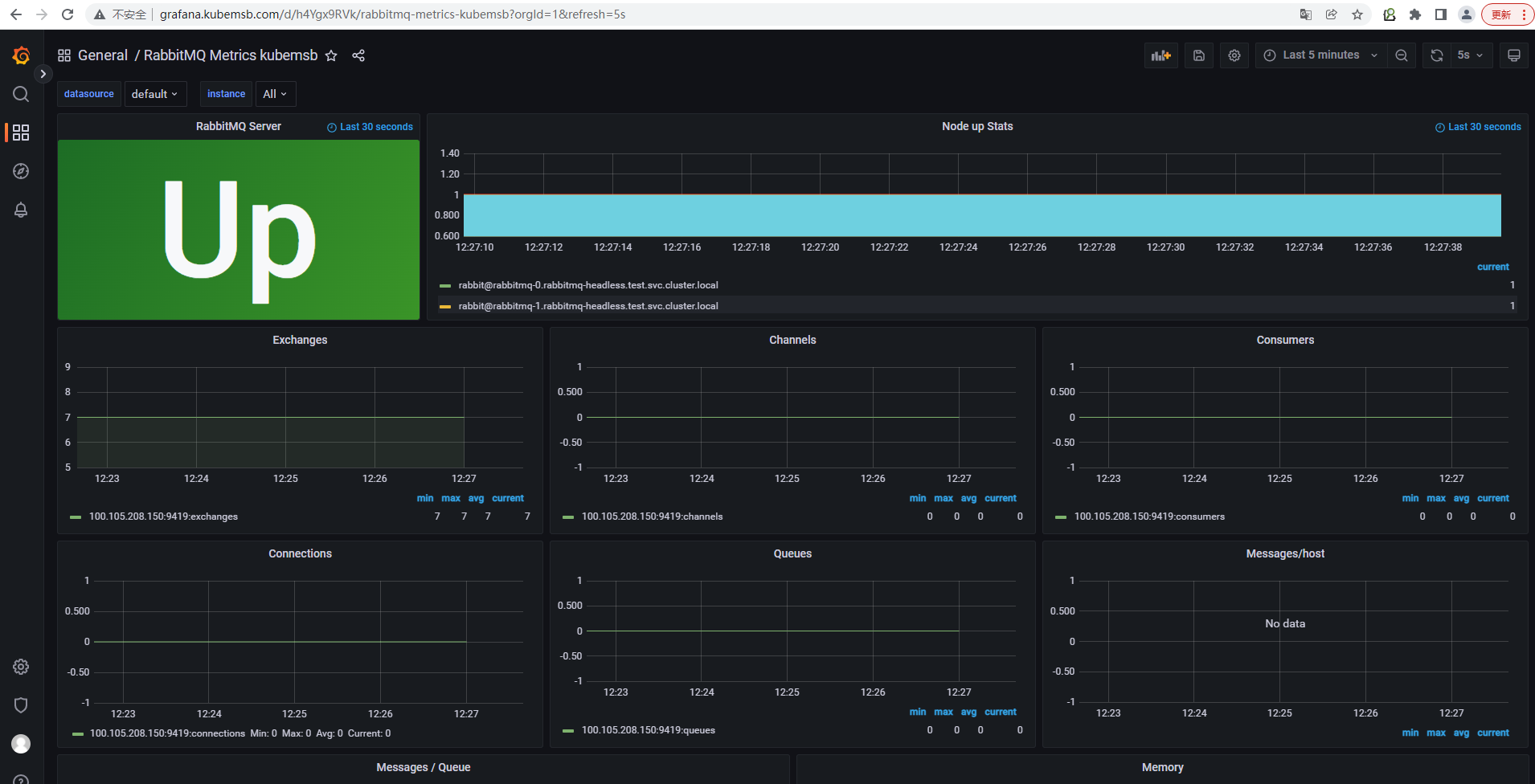The width and height of the screenshot is (1535, 784).
Task: Open the Grafana home logo
Action: tap(21, 55)
